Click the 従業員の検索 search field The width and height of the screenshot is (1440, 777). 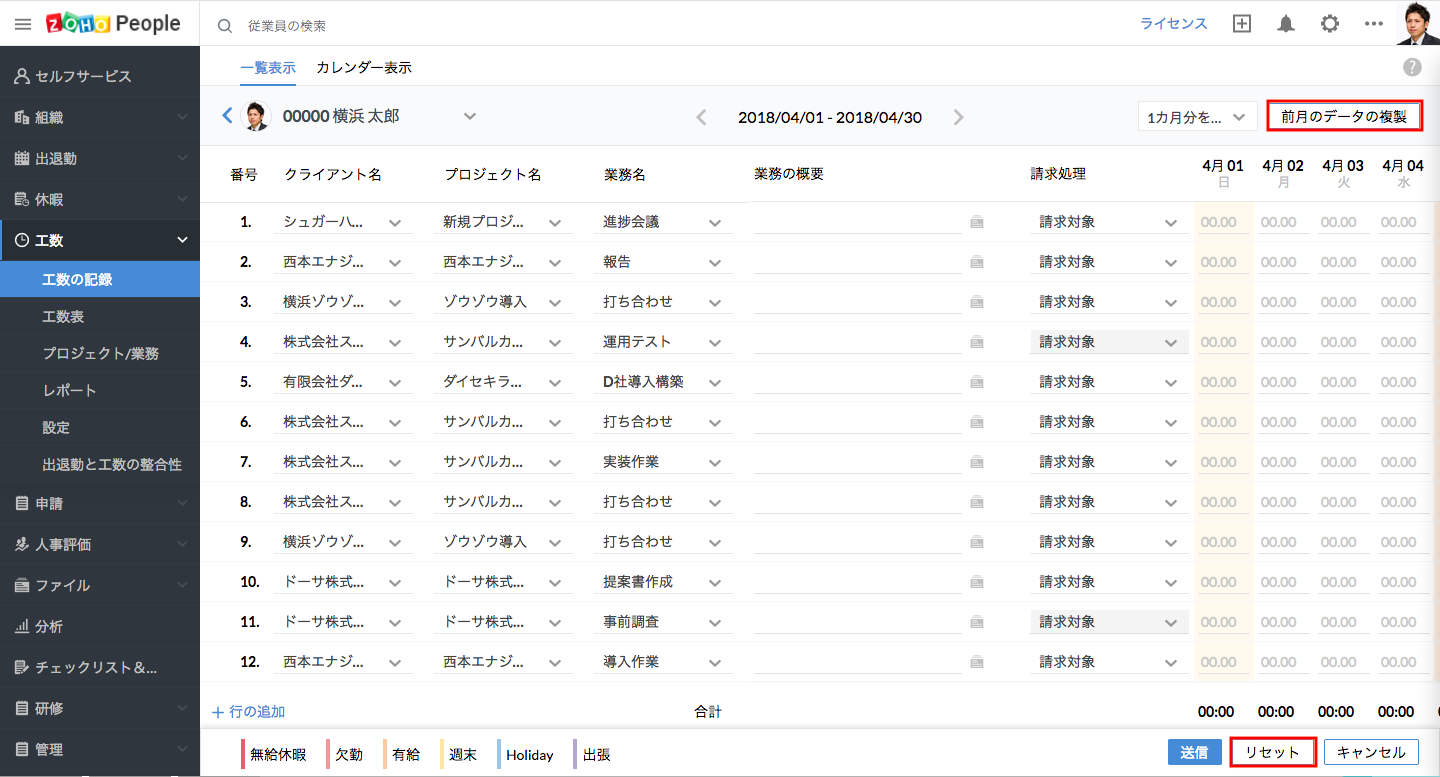[400, 25]
